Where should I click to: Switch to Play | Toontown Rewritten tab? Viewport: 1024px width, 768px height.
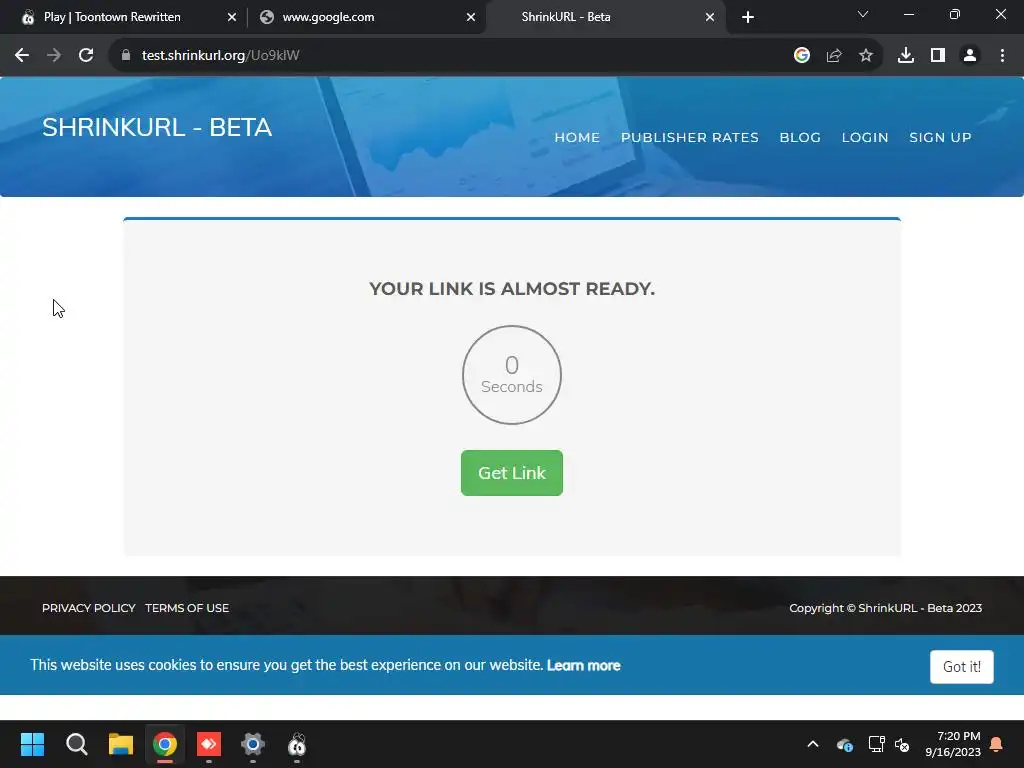122,17
